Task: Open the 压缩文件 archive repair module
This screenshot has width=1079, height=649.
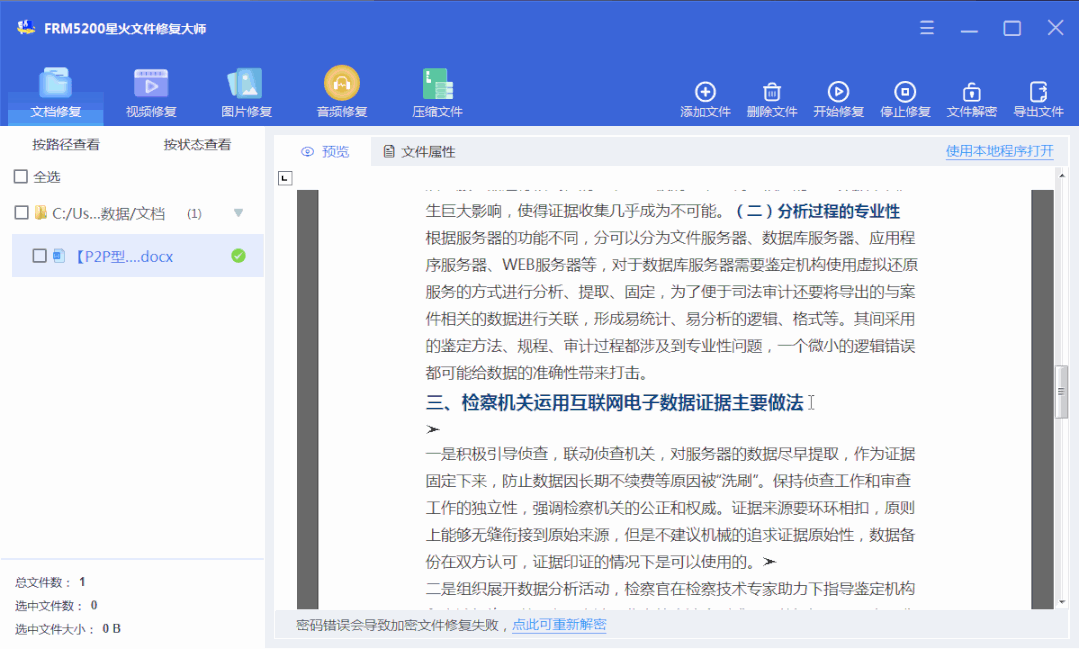Action: click(x=437, y=94)
